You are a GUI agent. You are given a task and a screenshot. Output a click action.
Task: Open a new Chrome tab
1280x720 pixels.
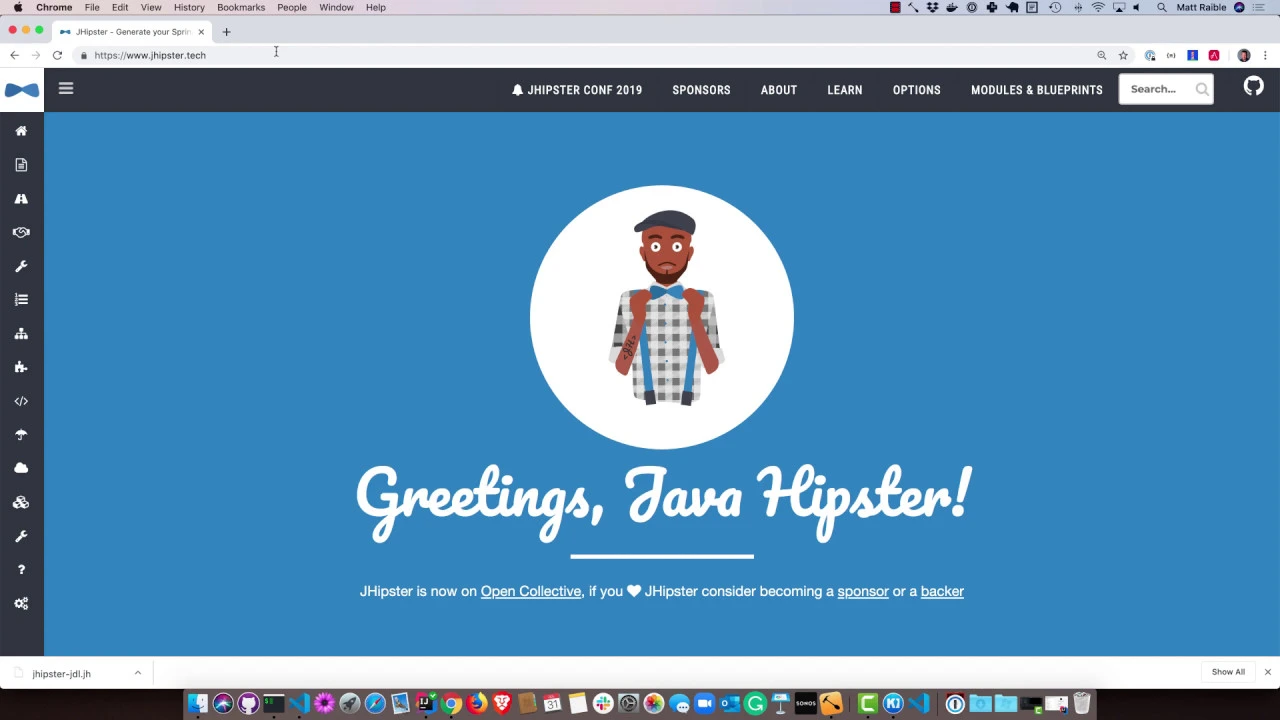226,32
